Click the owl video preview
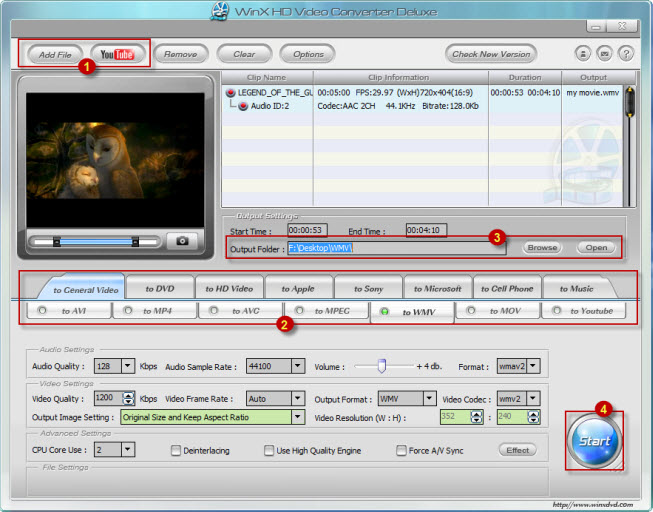This screenshot has height=512, width=653. point(115,160)
